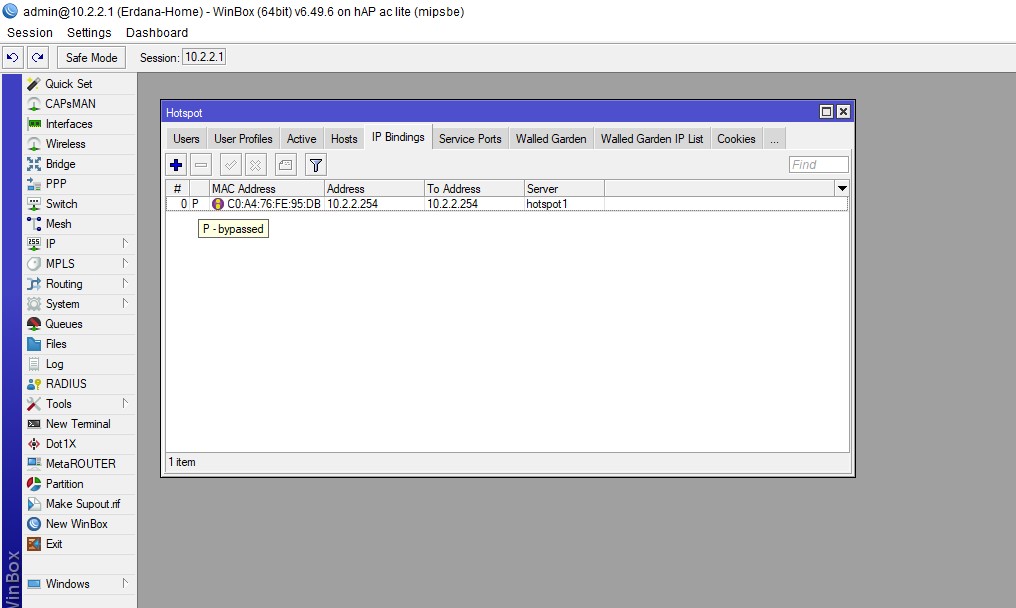Click the Find search field
Viewport: 1016px width, 608px height.
(818, 165)
